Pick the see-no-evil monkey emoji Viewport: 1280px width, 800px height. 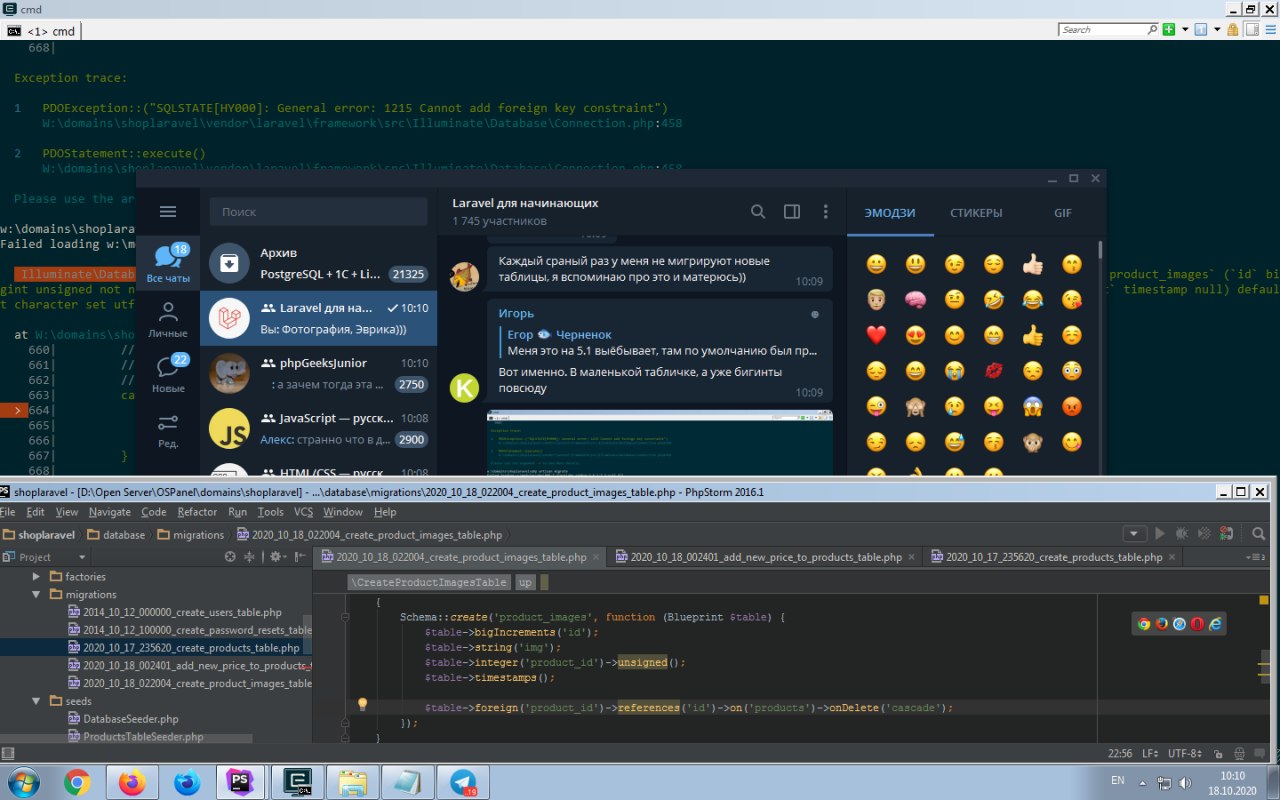tap(915, 406)
